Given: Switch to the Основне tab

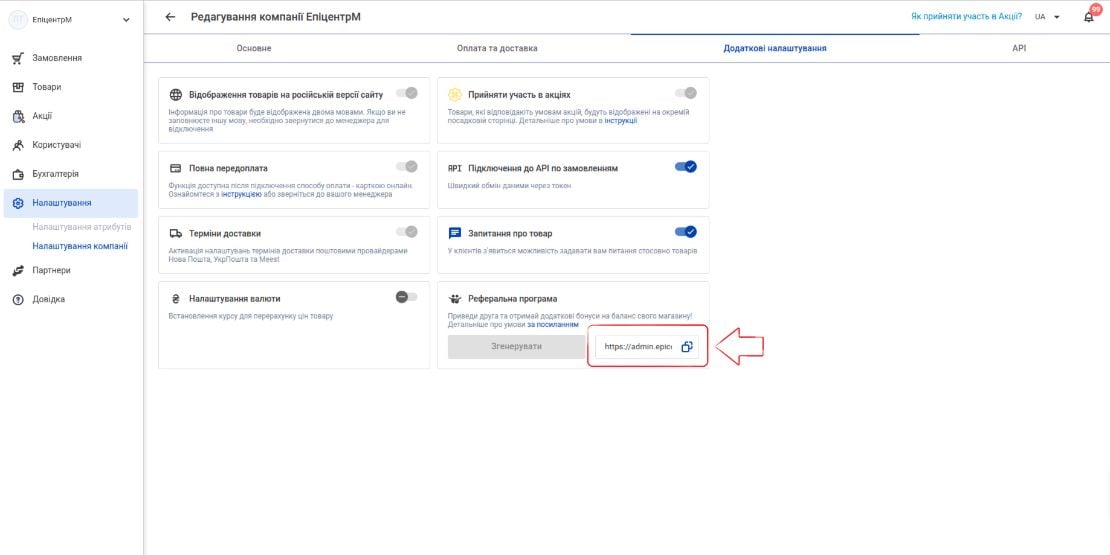Looking at the screenshot, I should pyautogui.click(x=253, y=48).
